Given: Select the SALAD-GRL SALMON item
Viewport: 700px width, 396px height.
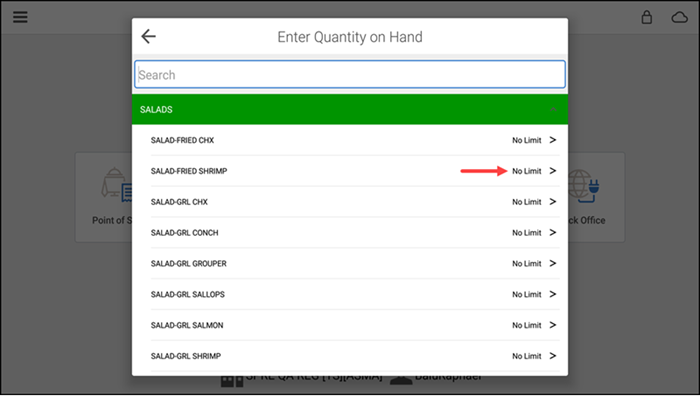Looking at the screenshot, I should coord(355,325).
